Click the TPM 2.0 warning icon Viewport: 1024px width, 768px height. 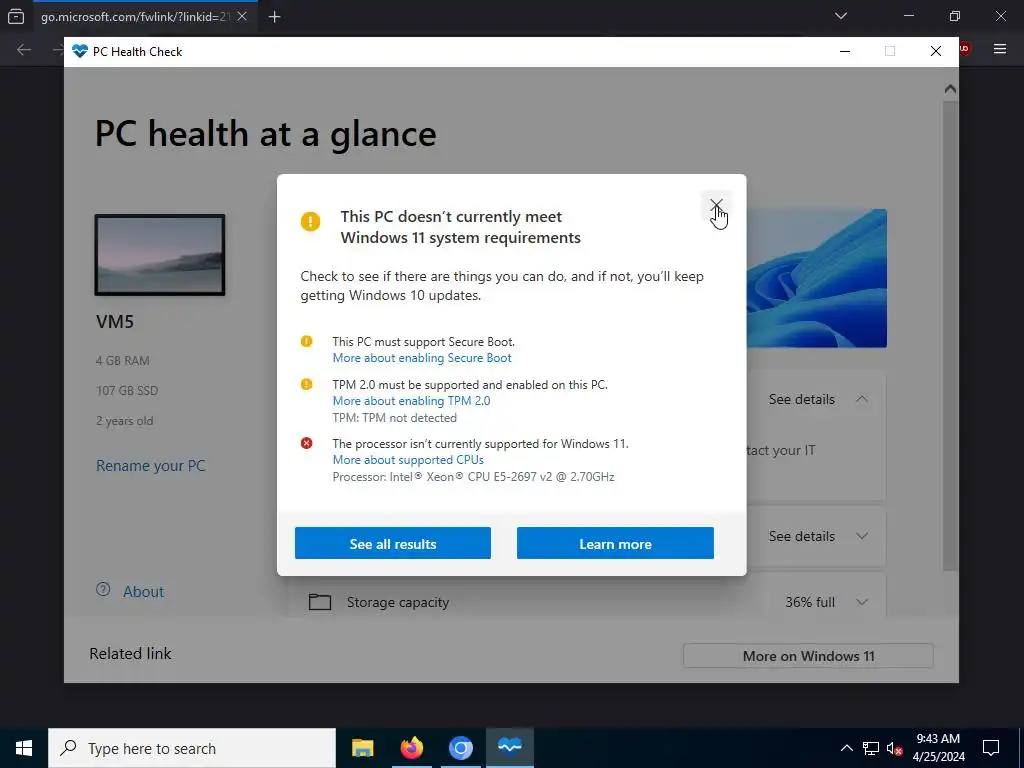pos(306,384)
